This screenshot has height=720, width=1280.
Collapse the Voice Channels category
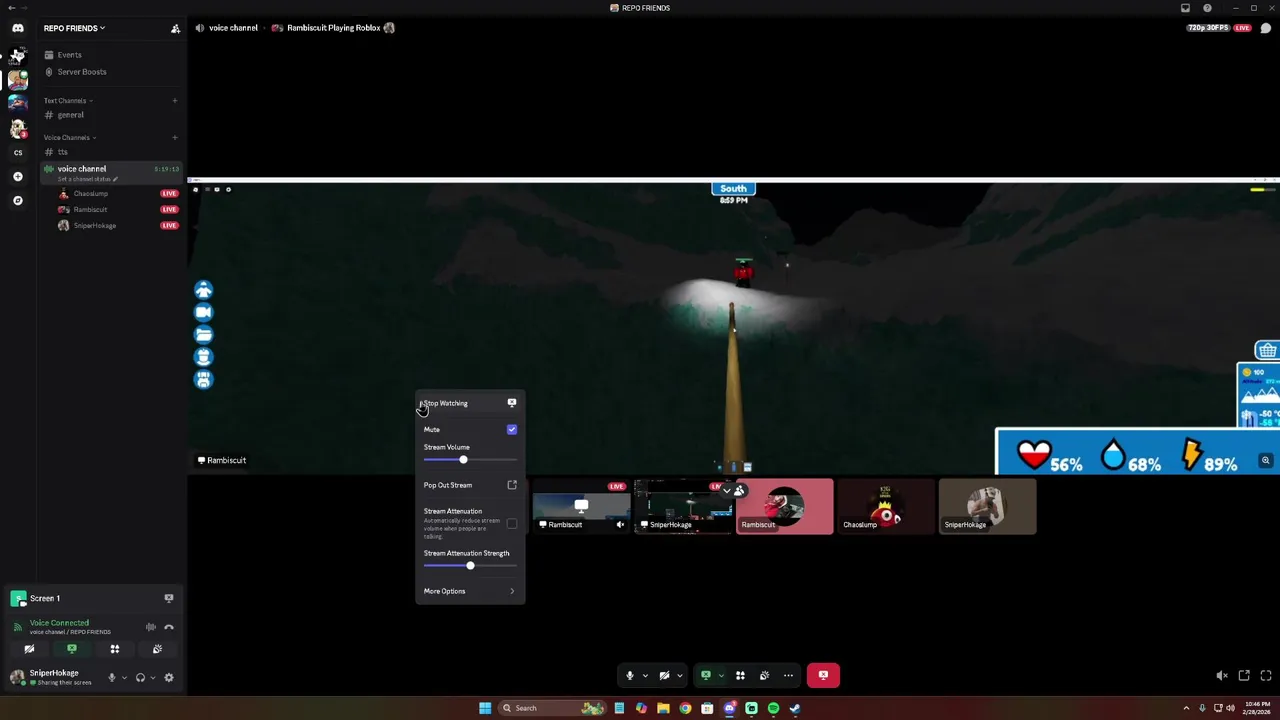tap(70, 138)
